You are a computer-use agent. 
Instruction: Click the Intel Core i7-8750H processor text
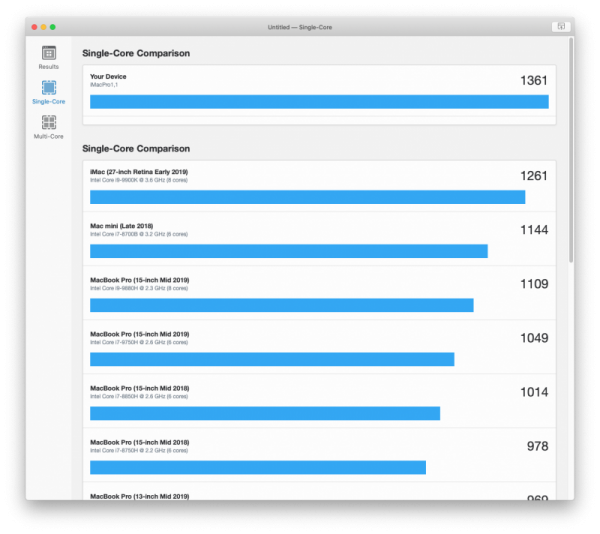point(139,451)
